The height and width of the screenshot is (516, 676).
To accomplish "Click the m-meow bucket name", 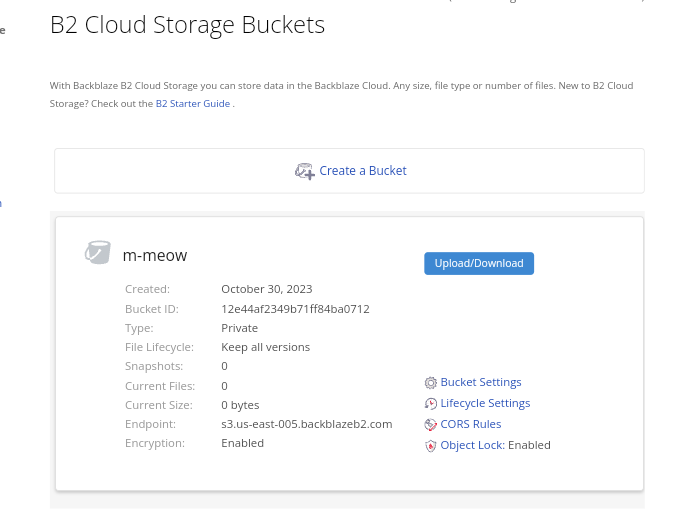I will tap(155, 256).
